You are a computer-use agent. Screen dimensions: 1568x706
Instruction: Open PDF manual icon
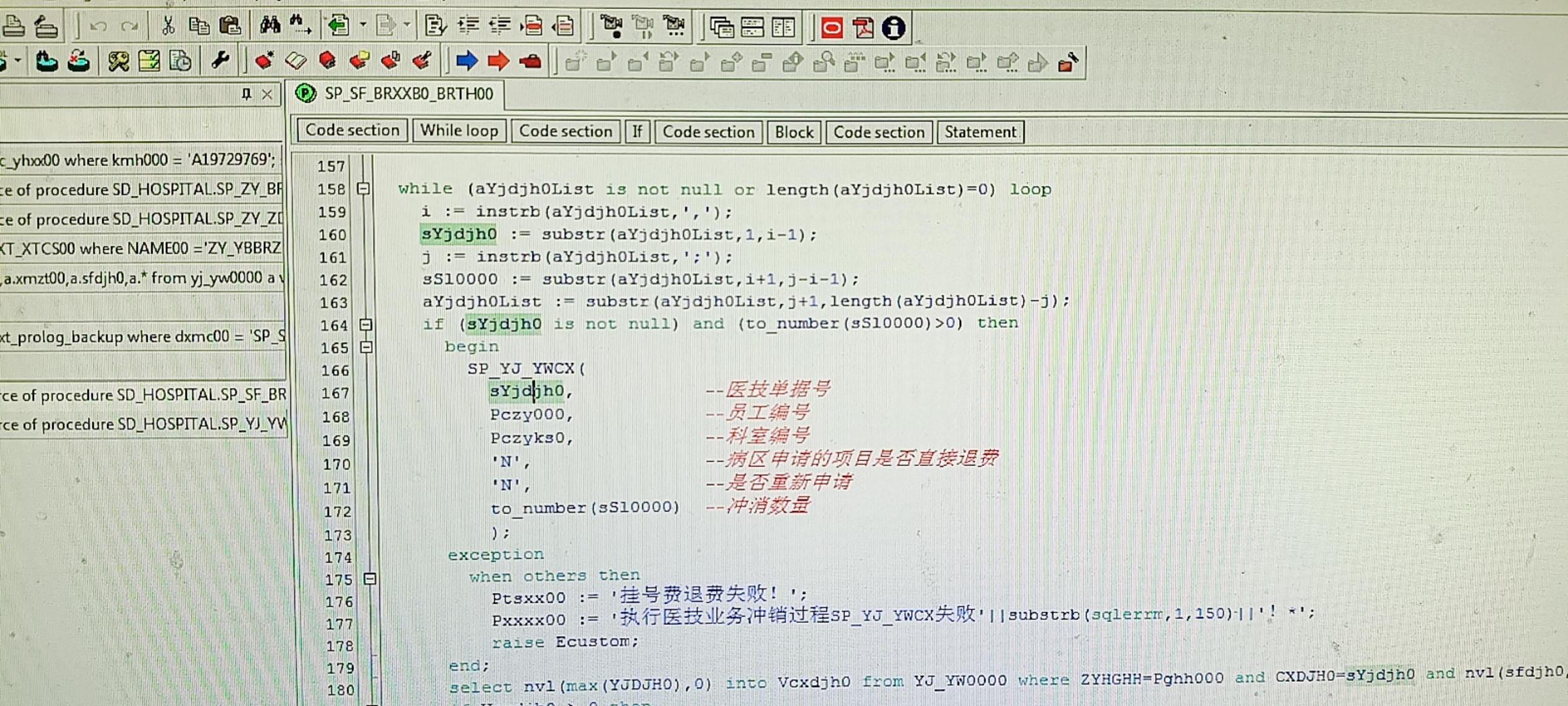click(x=862, y=28)
